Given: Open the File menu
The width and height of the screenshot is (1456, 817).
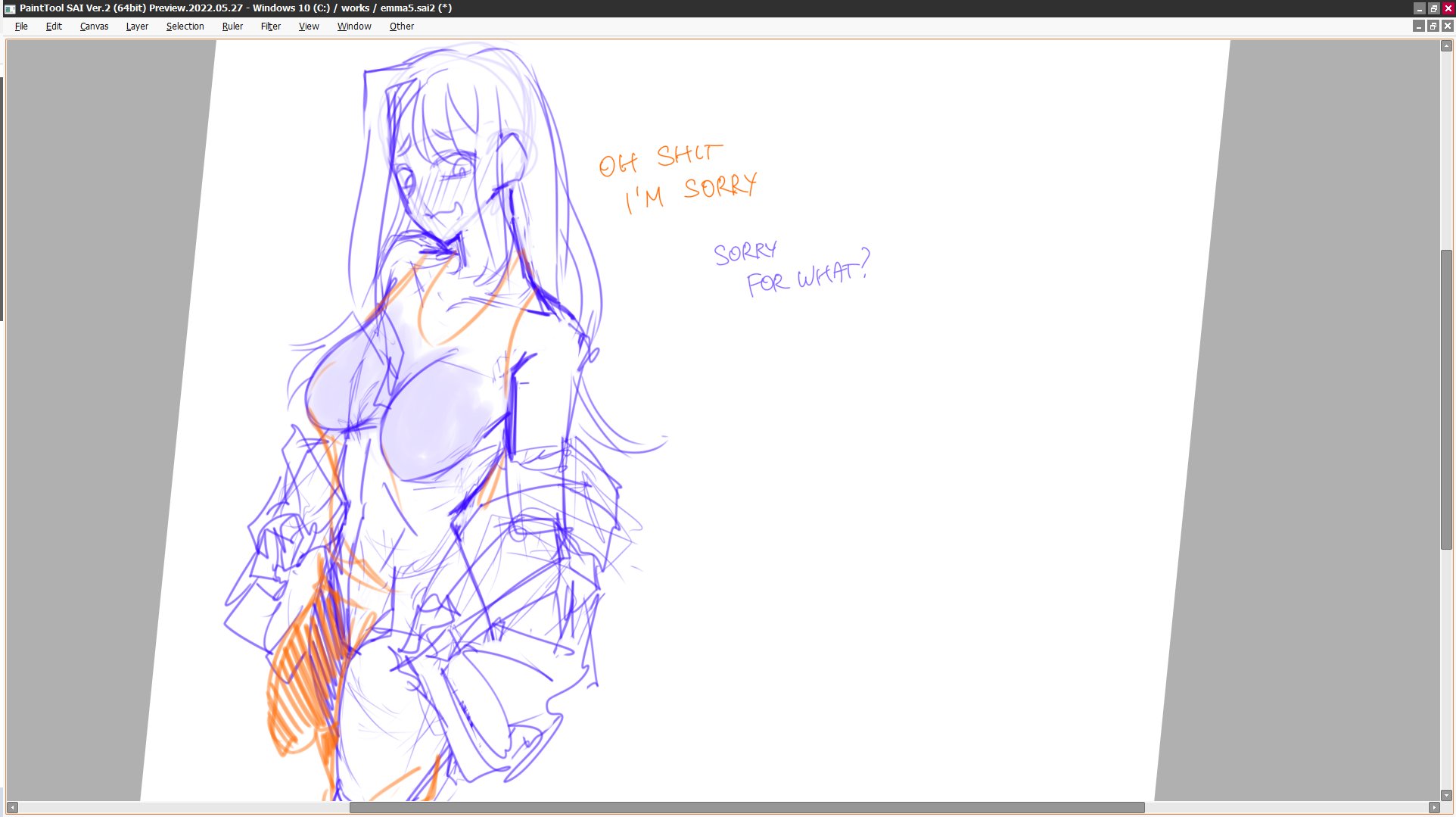Looking at the screenshot, I should click(21, 26).
